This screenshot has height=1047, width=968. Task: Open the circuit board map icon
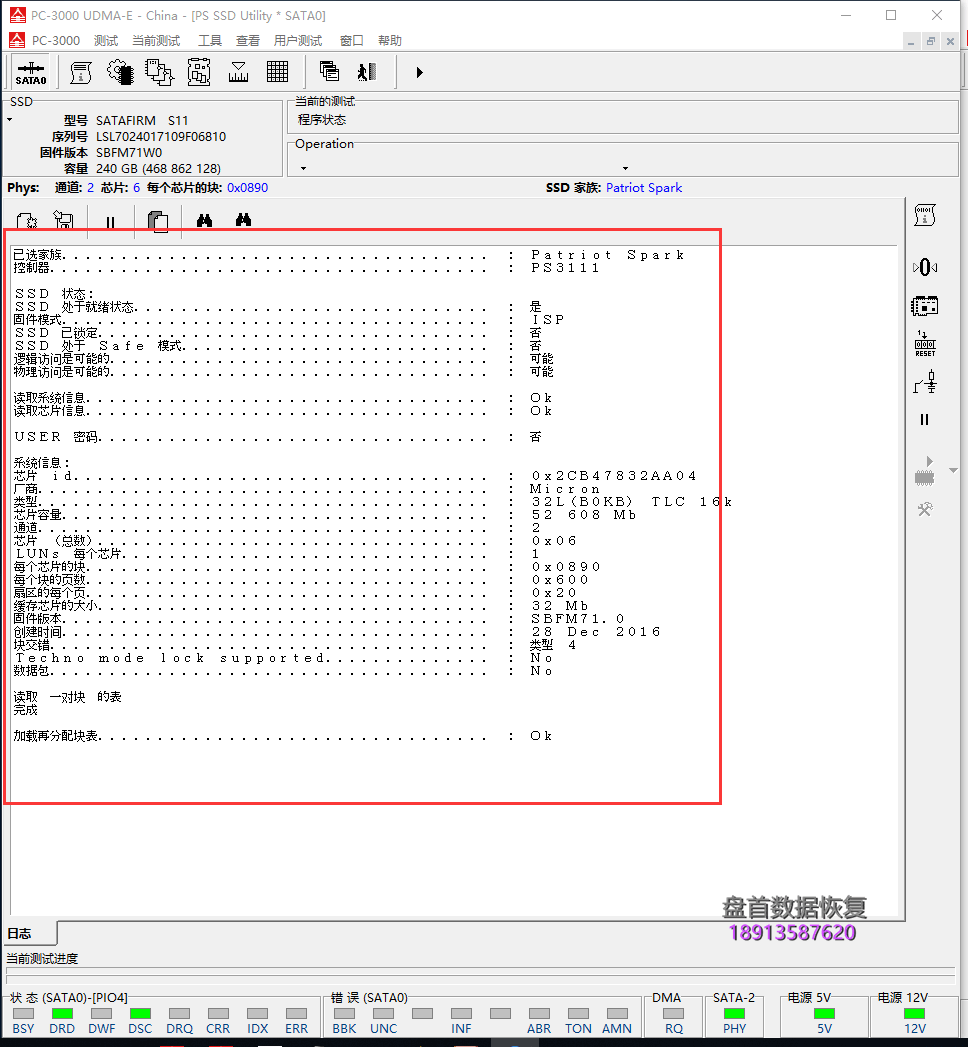(x=199, y=72)
